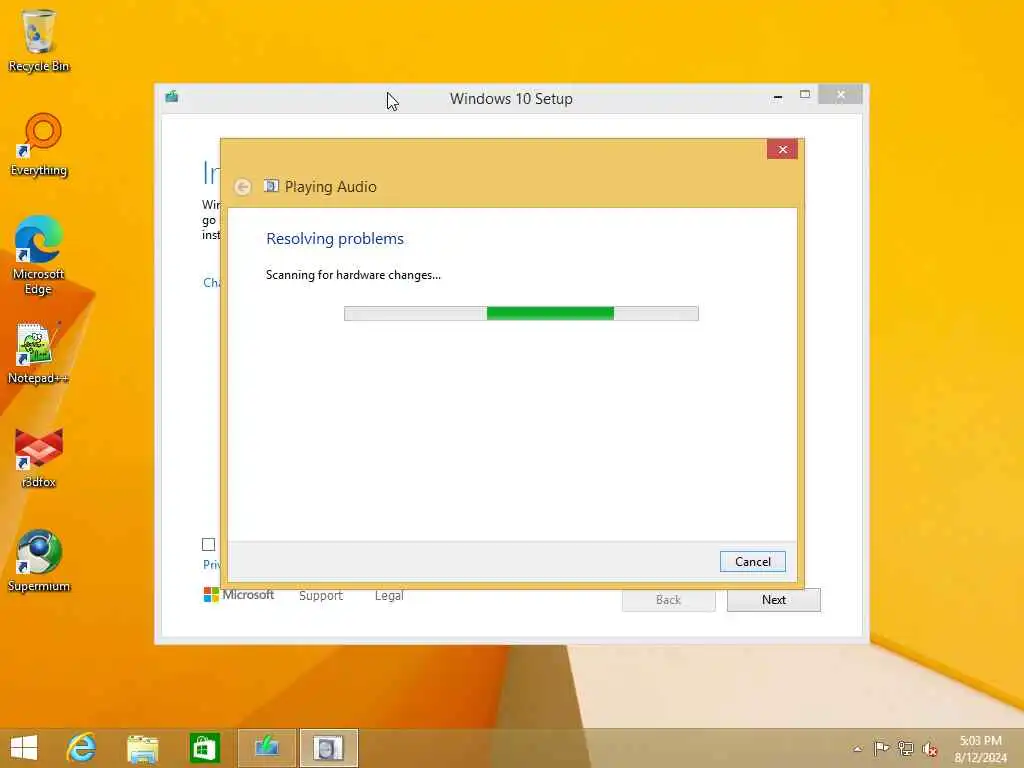Close the Windows 10 Setup window
Image resolution: width=1024 pixels, height=768 pixels.
pyautogui.click(x=840, y=95)
